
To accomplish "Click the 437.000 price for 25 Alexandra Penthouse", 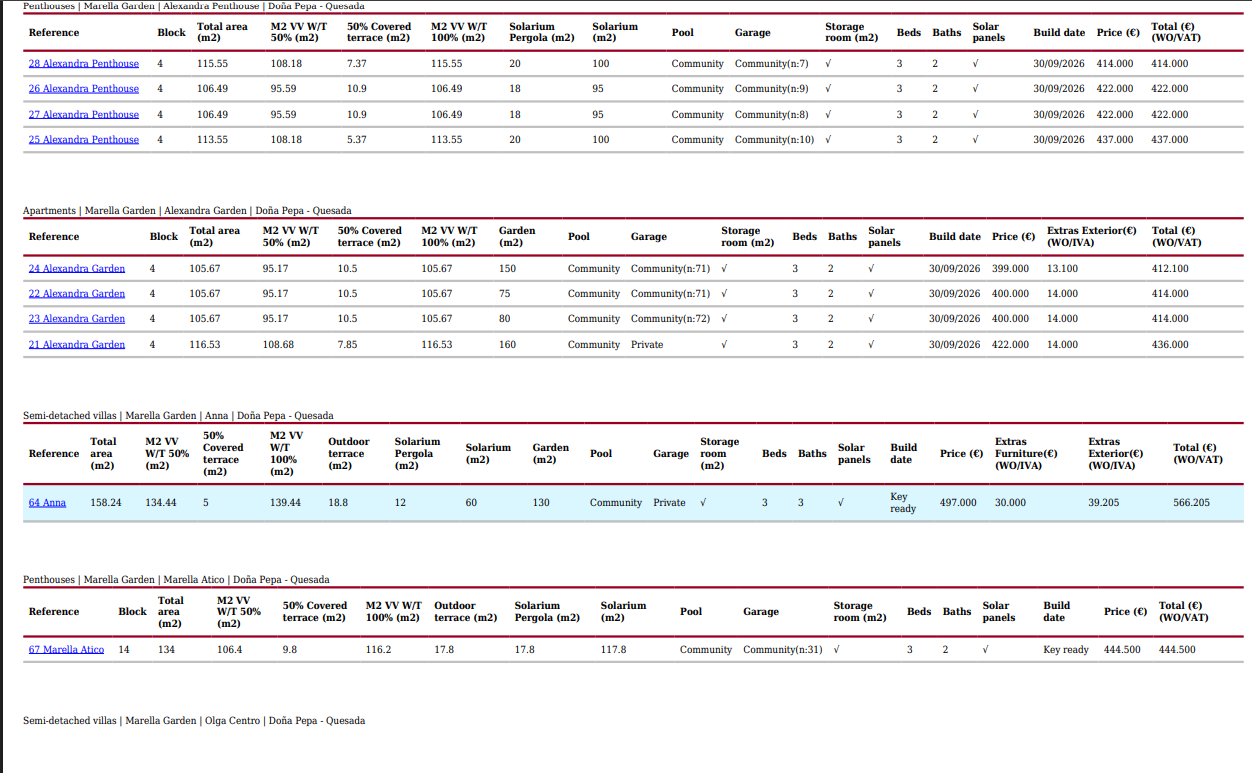I will (x=1115, y=140).
